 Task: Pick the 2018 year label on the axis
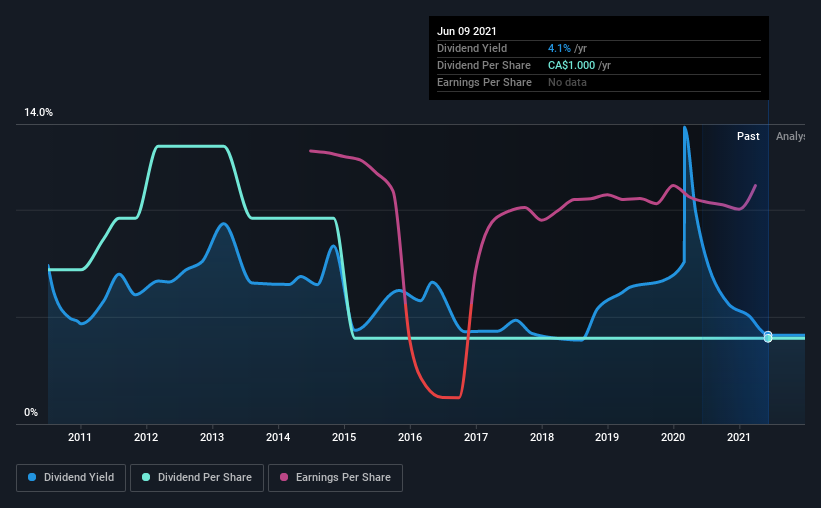point(541,438)
